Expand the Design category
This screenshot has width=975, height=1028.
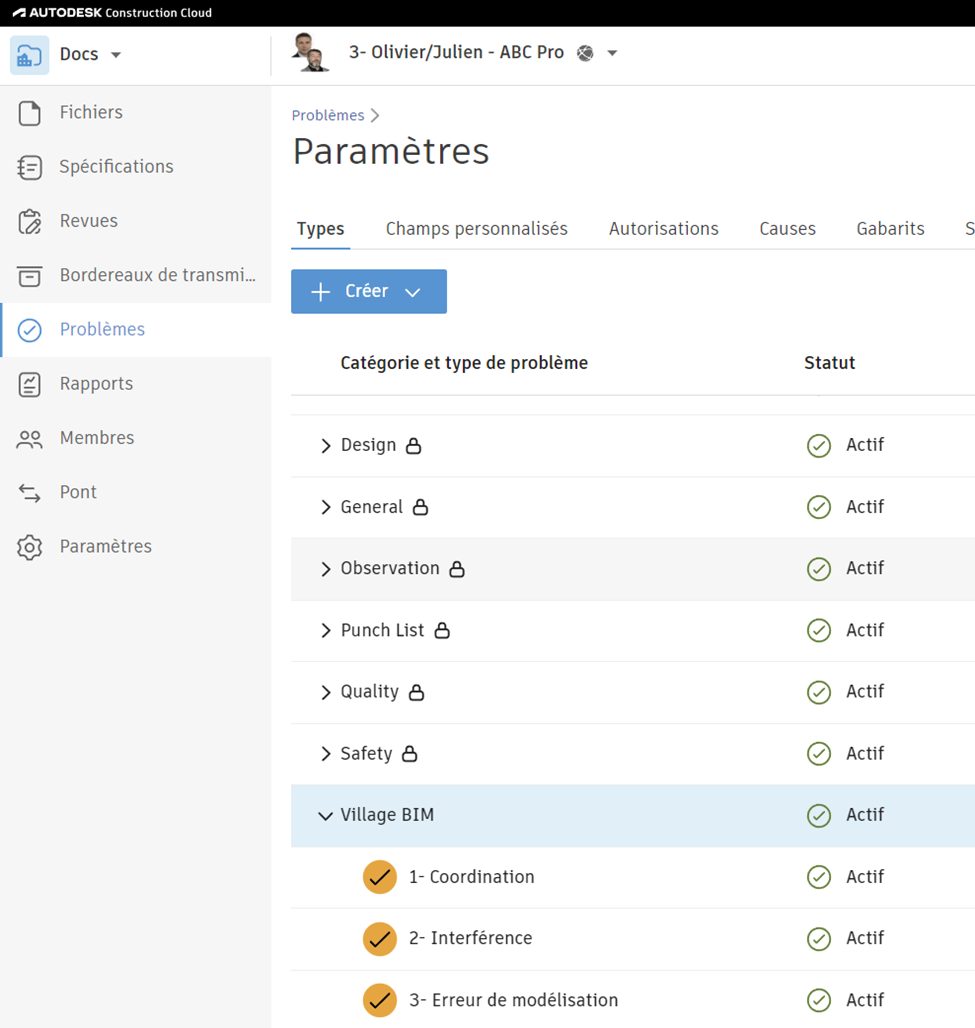tap(326, 446)
